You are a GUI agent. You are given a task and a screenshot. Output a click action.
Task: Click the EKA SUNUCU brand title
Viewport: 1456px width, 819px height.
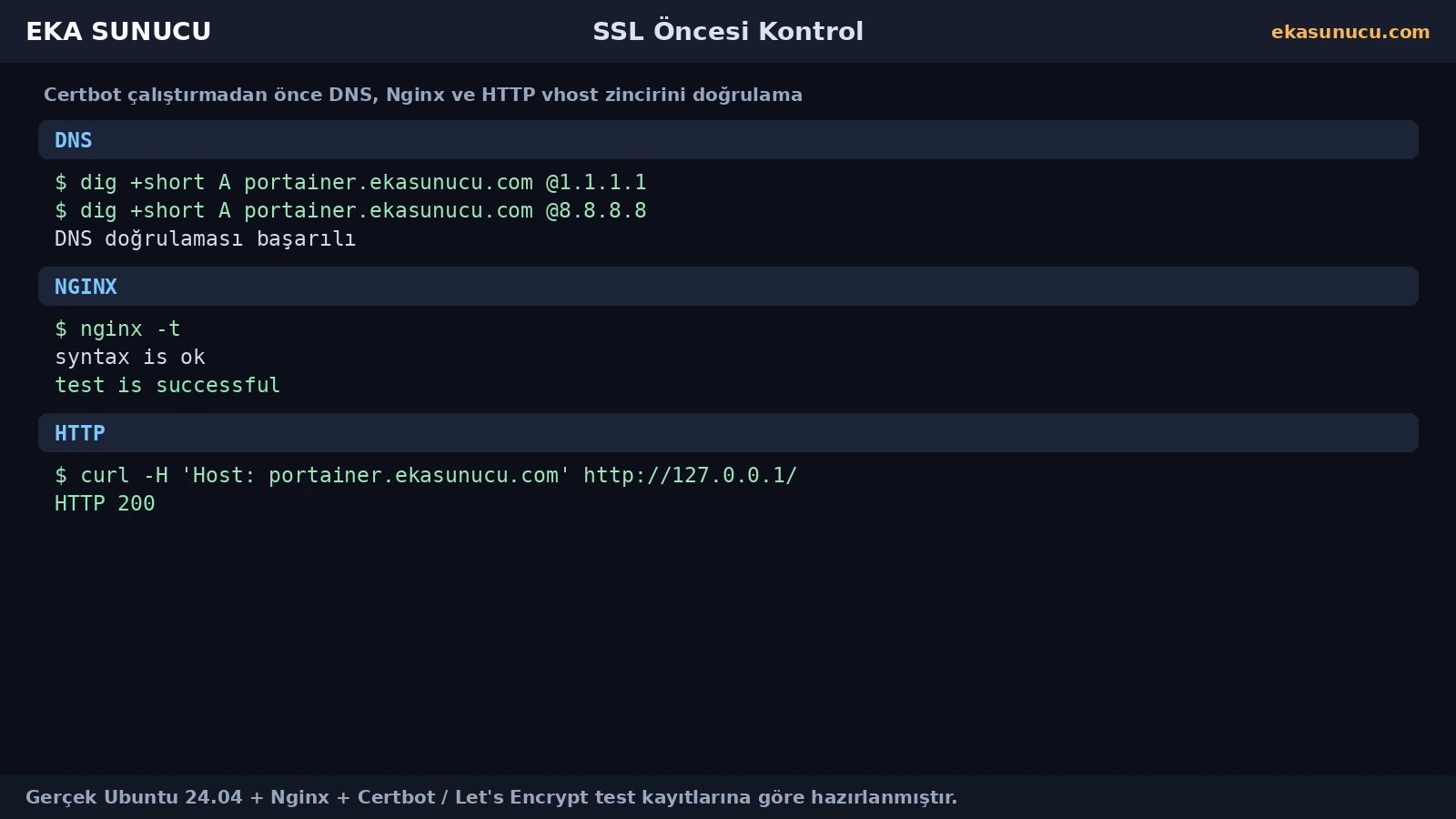pyautogui.click(x=118, y=31)
